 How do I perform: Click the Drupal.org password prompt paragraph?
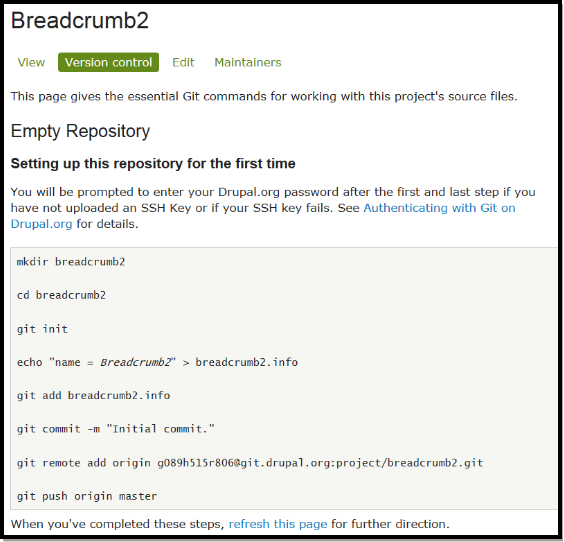pos(273,208)
